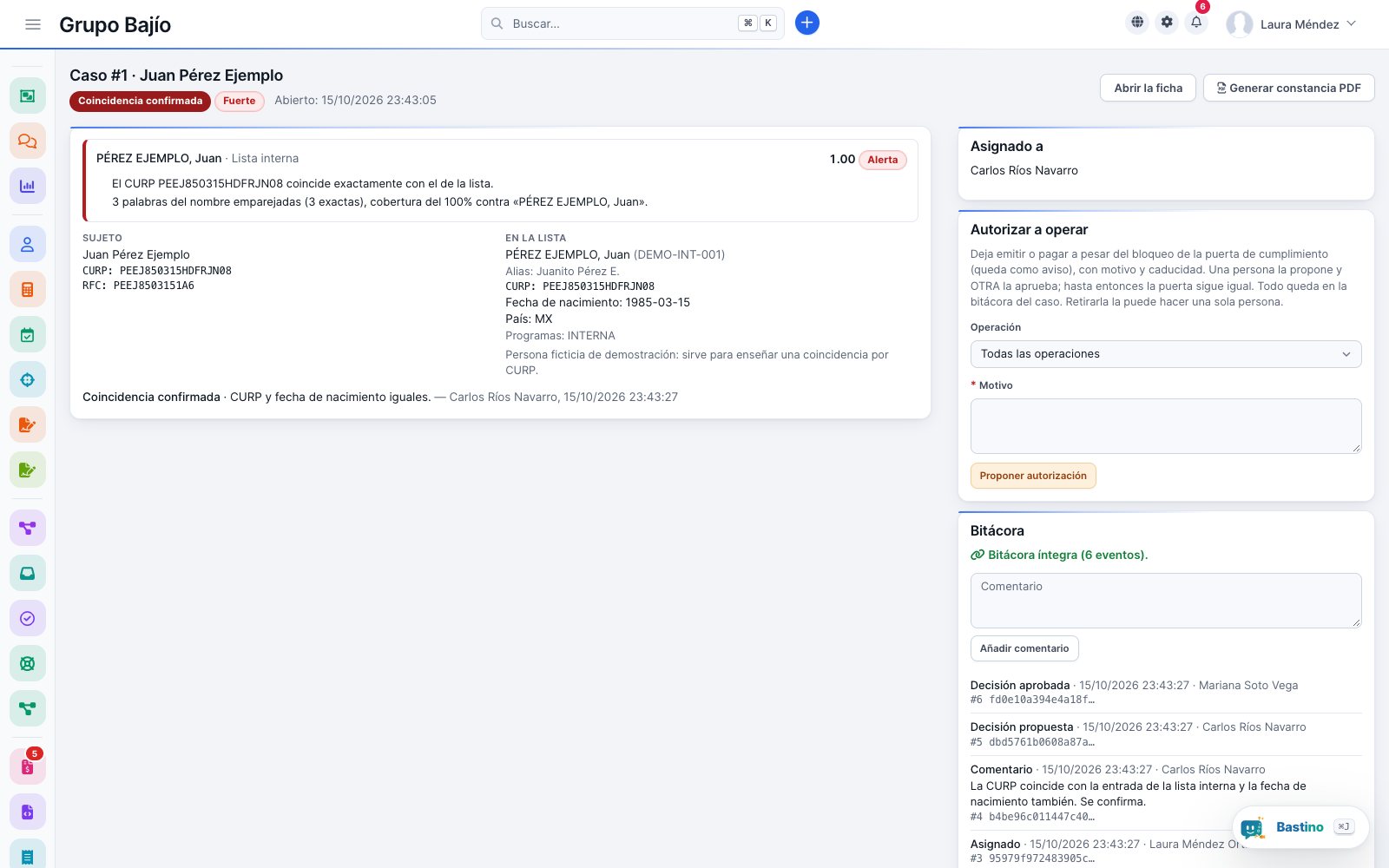1389x868 pixels.
Task: Open the blue crosshair target icon in the sidebar
Action: click(x=28, y=380)
